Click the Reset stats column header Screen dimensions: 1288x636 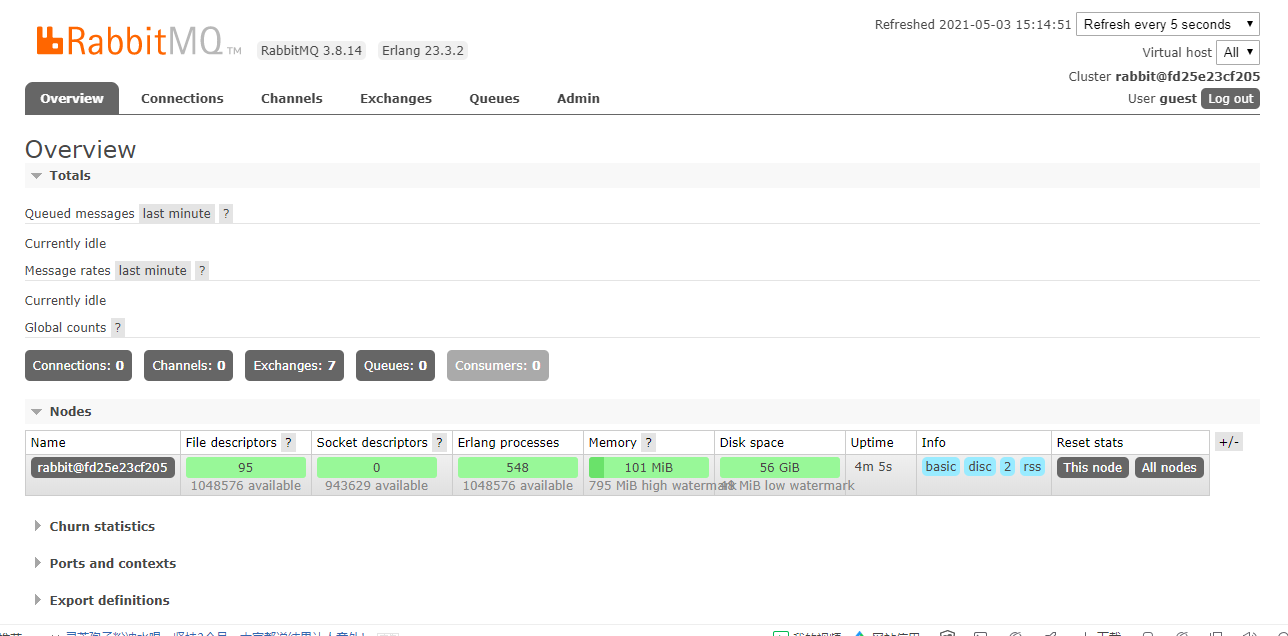(1090, 442)
